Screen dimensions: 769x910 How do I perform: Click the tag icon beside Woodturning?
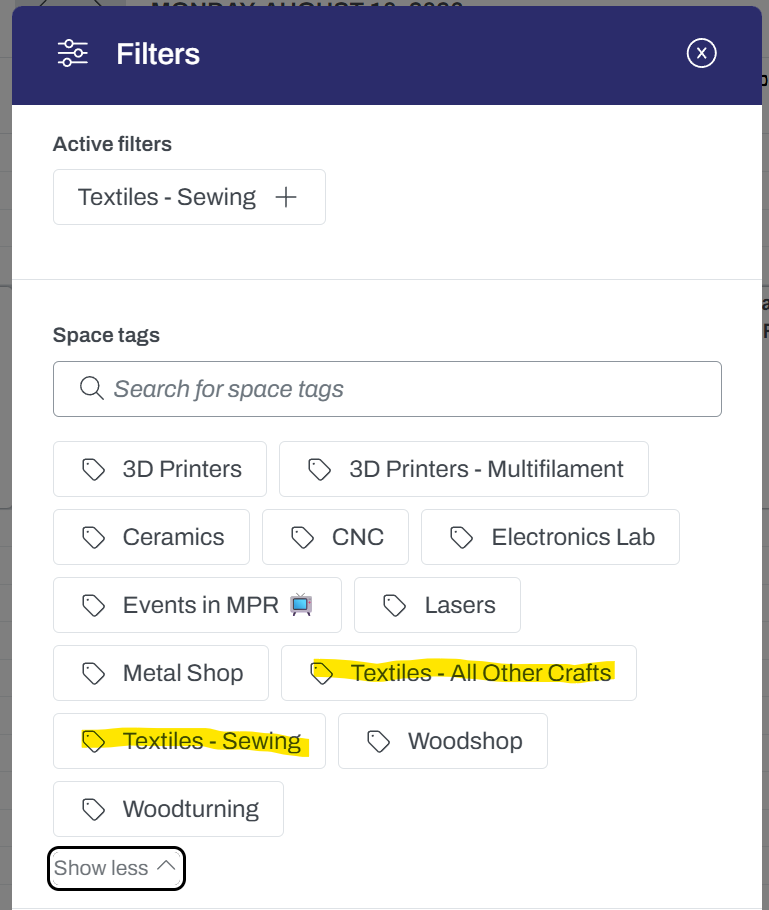[93, 809]
